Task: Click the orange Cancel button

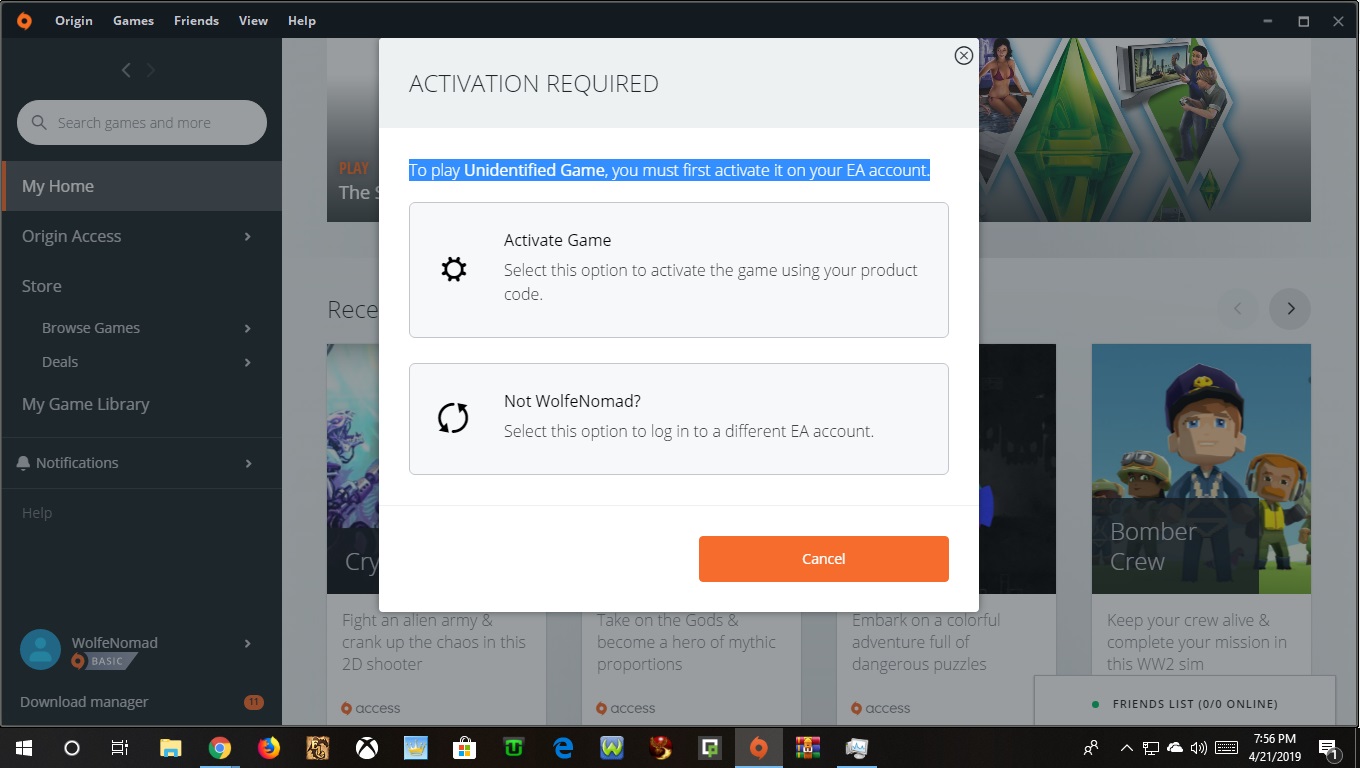Action: click(823, 559)
